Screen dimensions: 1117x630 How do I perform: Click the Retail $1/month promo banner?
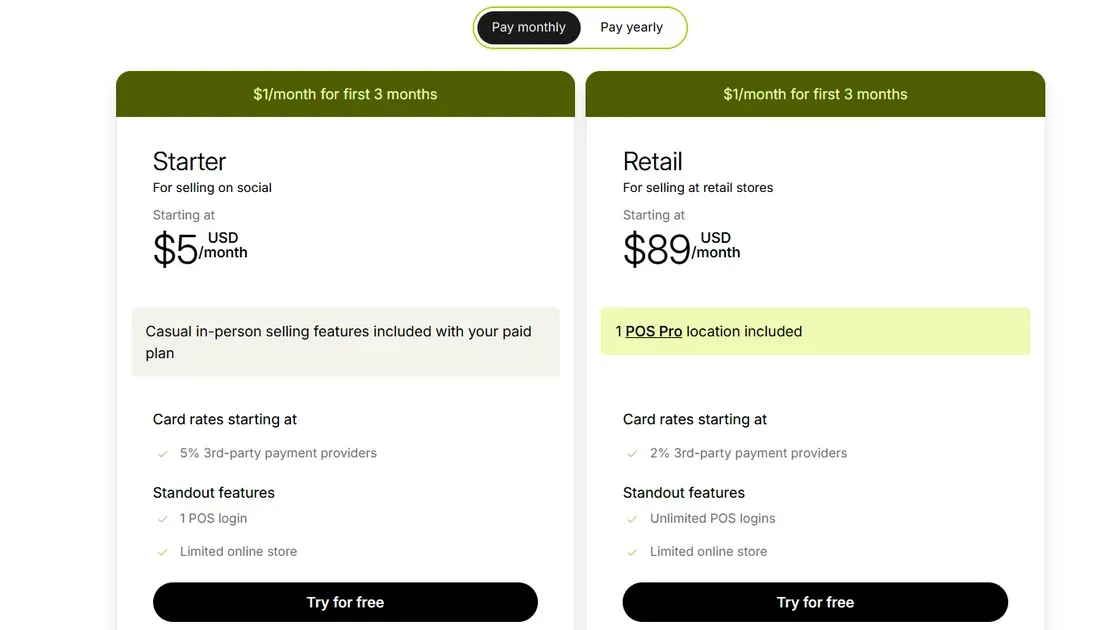click(815, 94)
